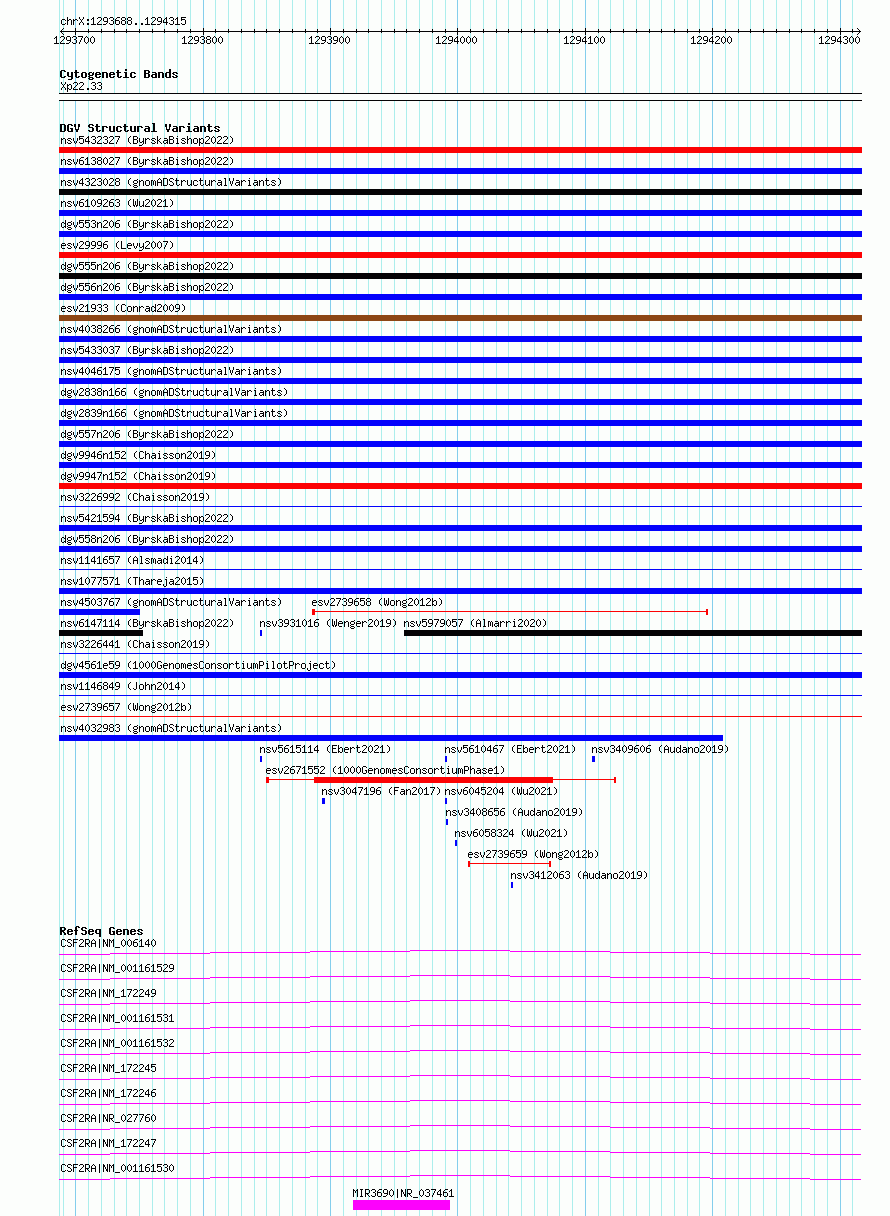Image resolution: width=890 pixels, height=1216 pixels.
Task: Click the red dgv9947n152 variant bar
Action: (x=460, y=486)
